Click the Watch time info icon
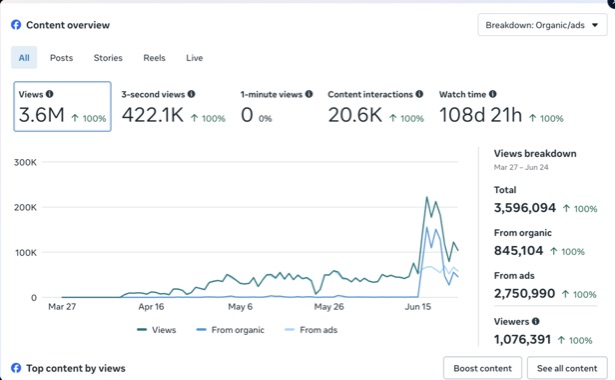Screen dimensions: 615x380 [x=493, y=94]
